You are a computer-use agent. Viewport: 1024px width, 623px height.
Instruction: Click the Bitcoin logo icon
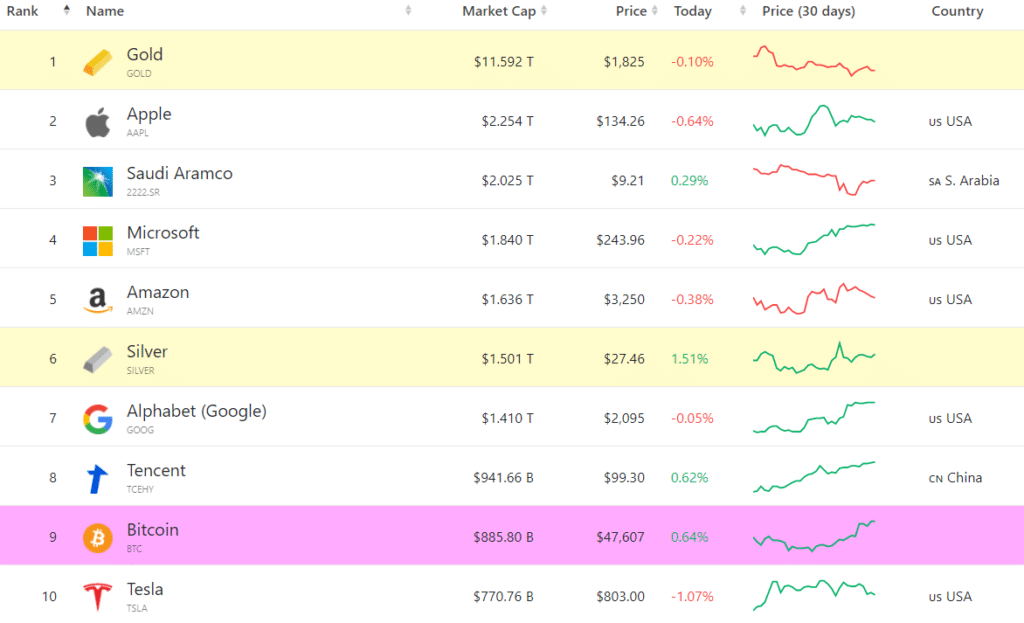click(x=97, y=537)
